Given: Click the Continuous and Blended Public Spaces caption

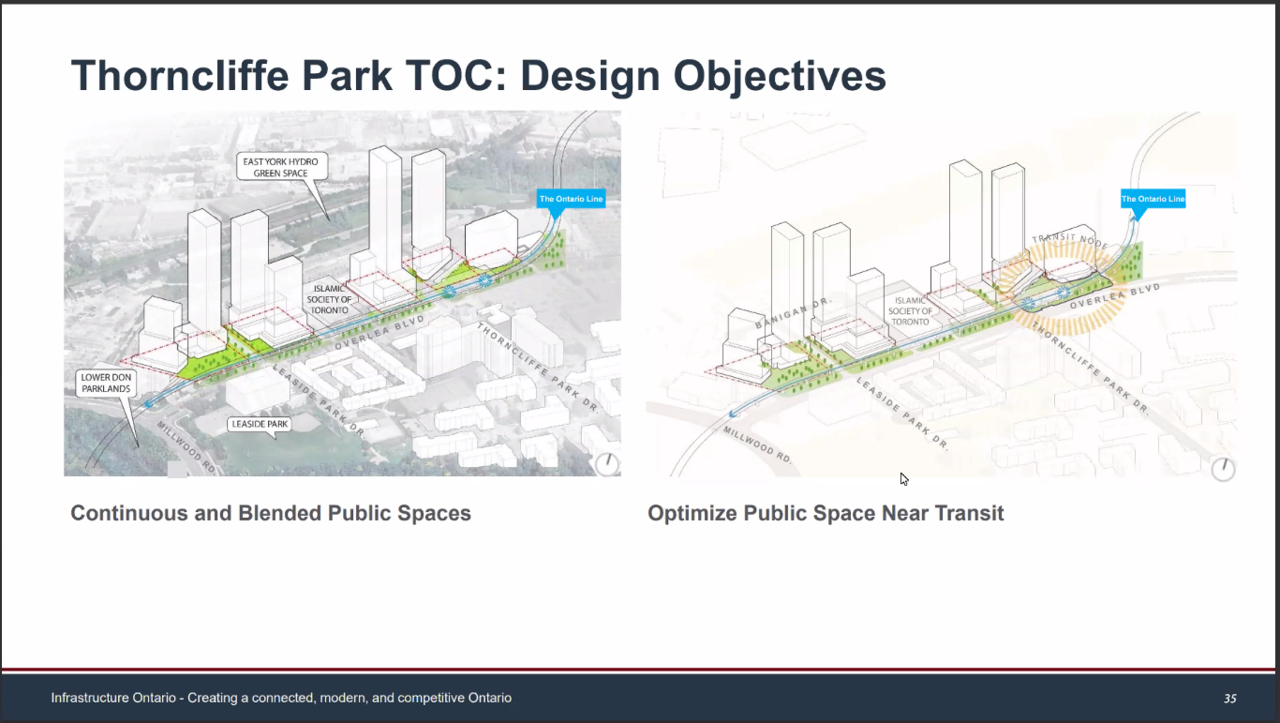Looking at the screenshot, I should (x=270, y=513).
